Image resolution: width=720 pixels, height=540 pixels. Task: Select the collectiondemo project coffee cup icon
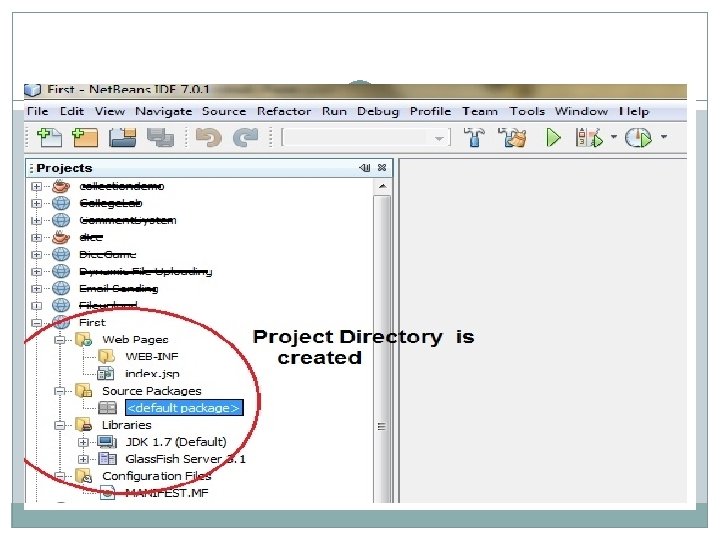(61, 186)
